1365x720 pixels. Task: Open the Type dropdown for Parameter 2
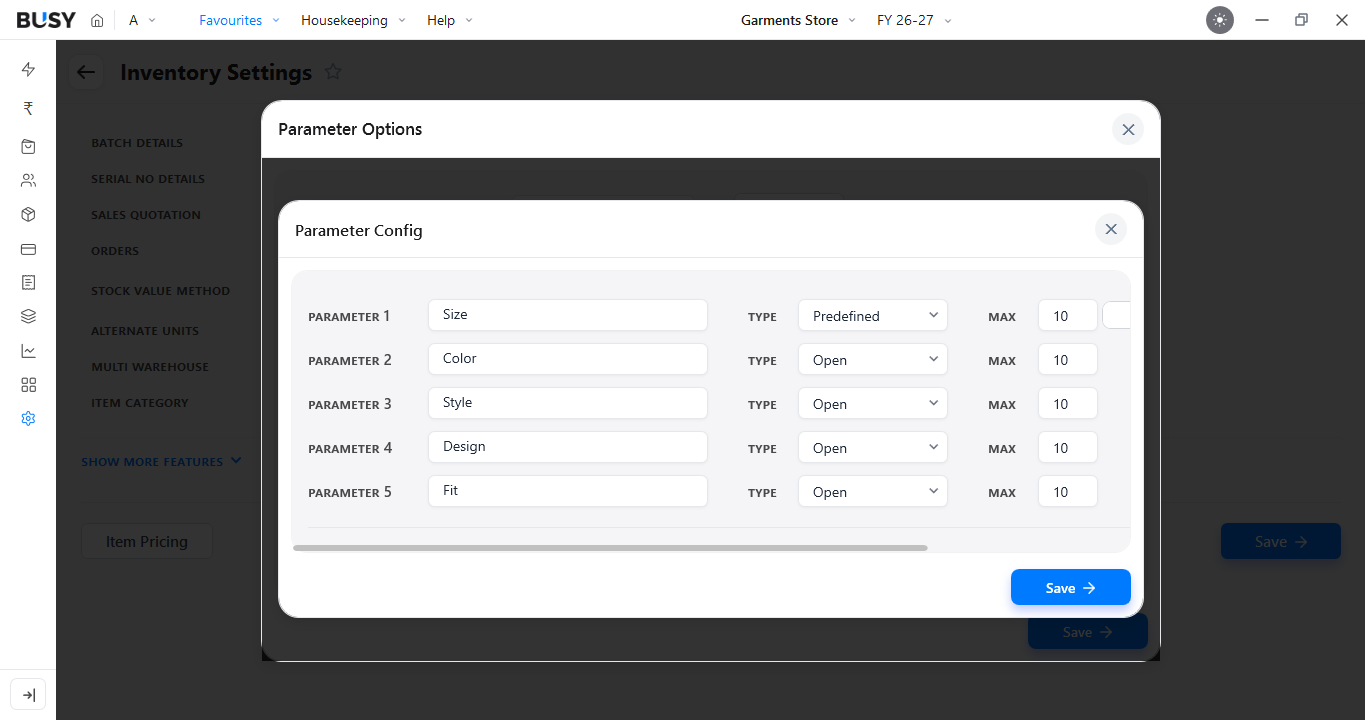coord(873,359)
